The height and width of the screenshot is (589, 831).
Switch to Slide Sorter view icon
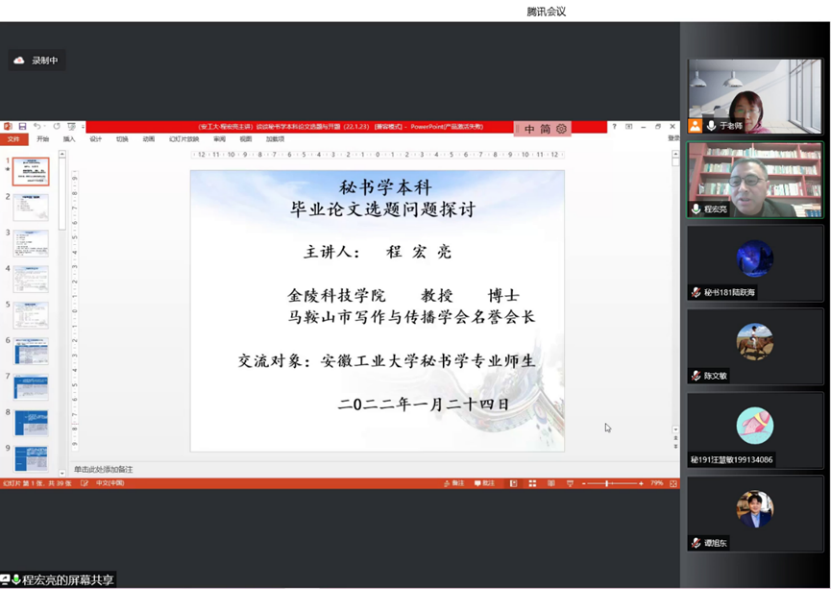pos(530,483)
